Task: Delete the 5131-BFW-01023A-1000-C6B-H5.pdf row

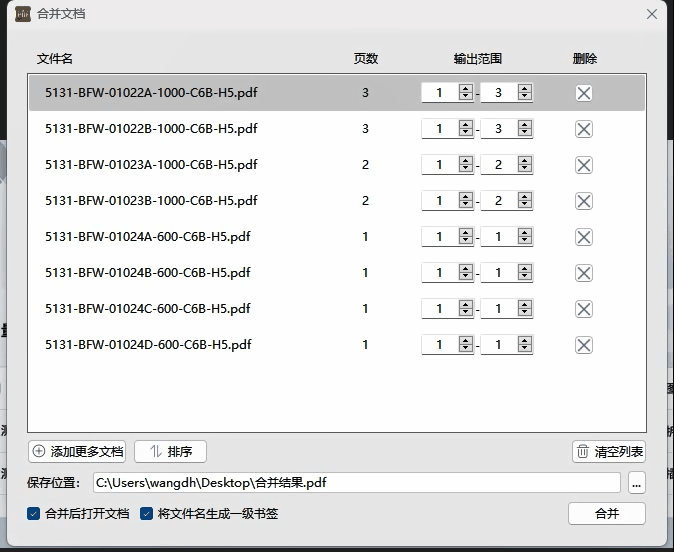Action: [584, 165]
